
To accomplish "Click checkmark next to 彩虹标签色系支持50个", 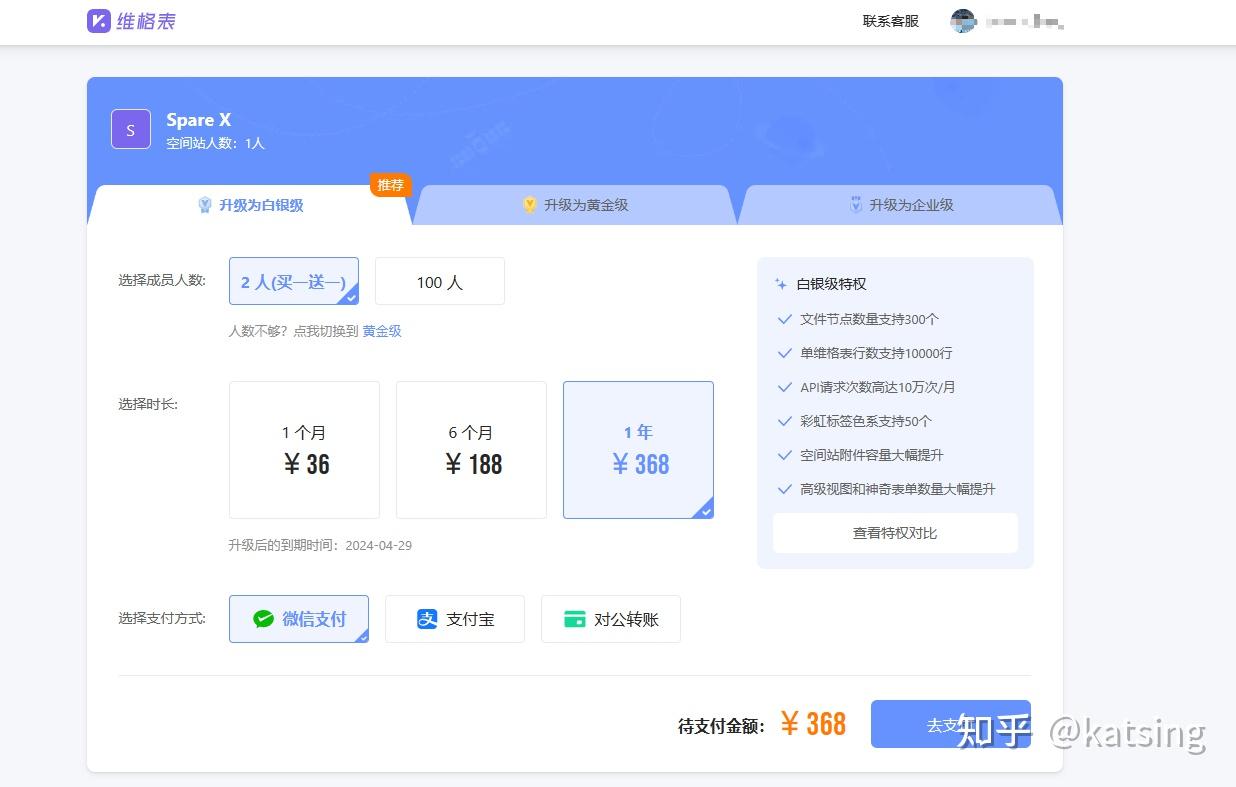I will point(785,422).
